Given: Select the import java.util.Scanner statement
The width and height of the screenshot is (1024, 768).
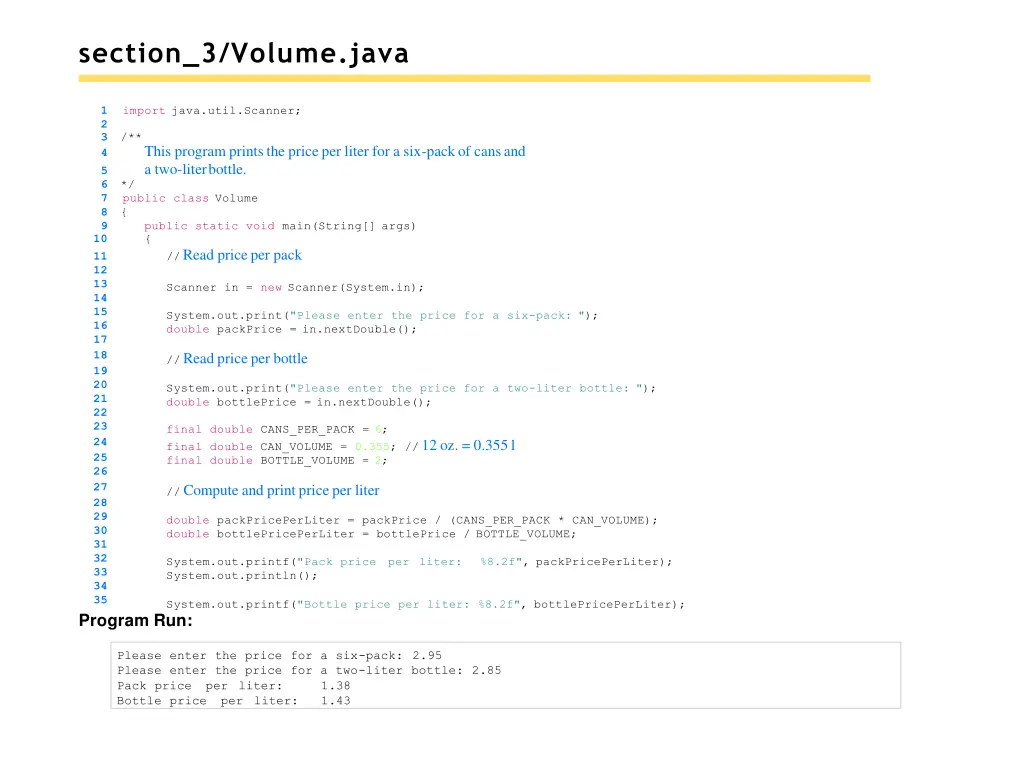Looking at the screenshot, I should point(210,110).
